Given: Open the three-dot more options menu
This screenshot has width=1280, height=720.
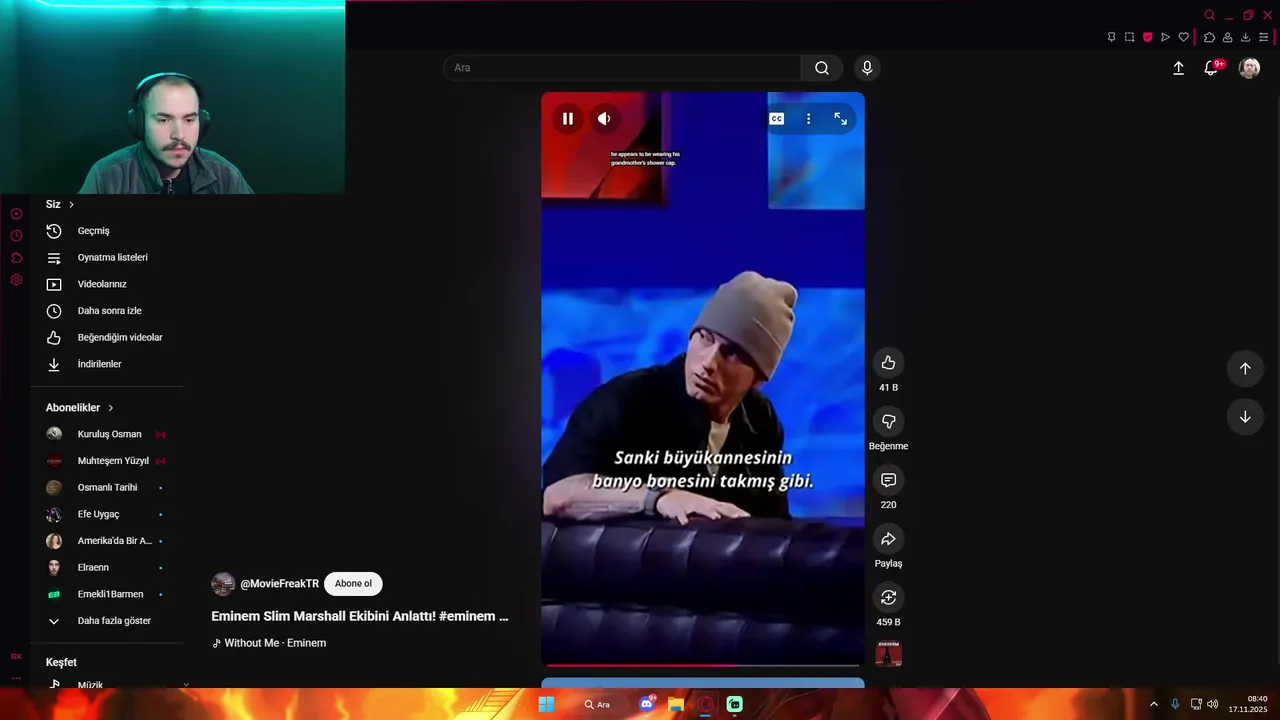Looking at the screenshot, I should pyautogui.click(x=808, y=118).
